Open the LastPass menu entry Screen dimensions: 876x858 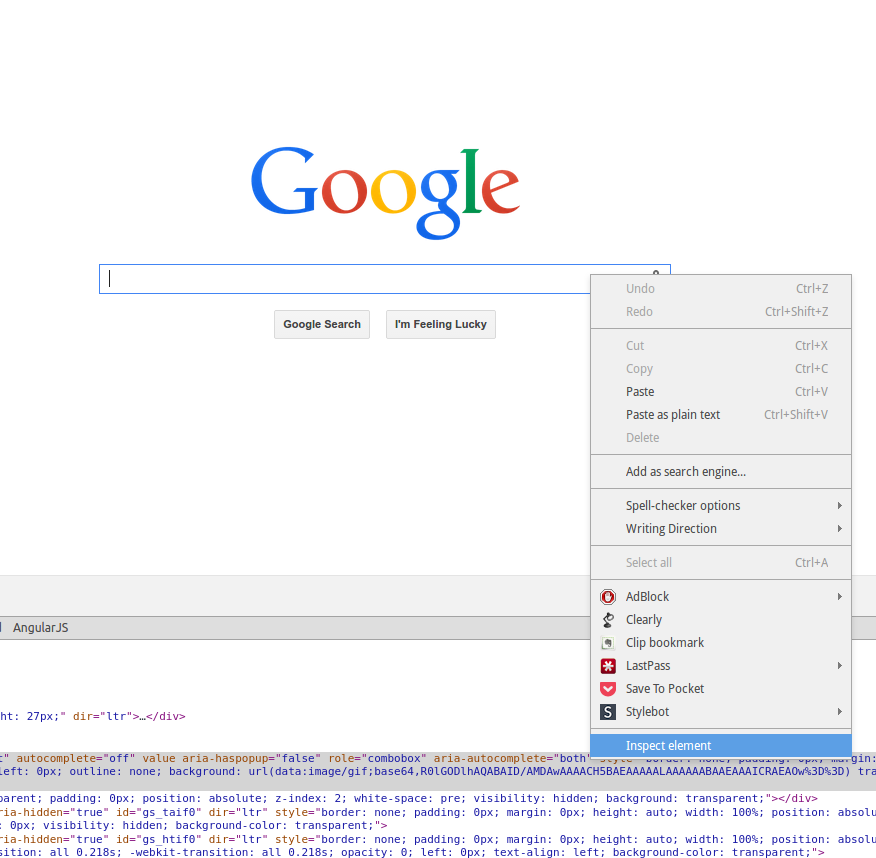click(721, 666)
